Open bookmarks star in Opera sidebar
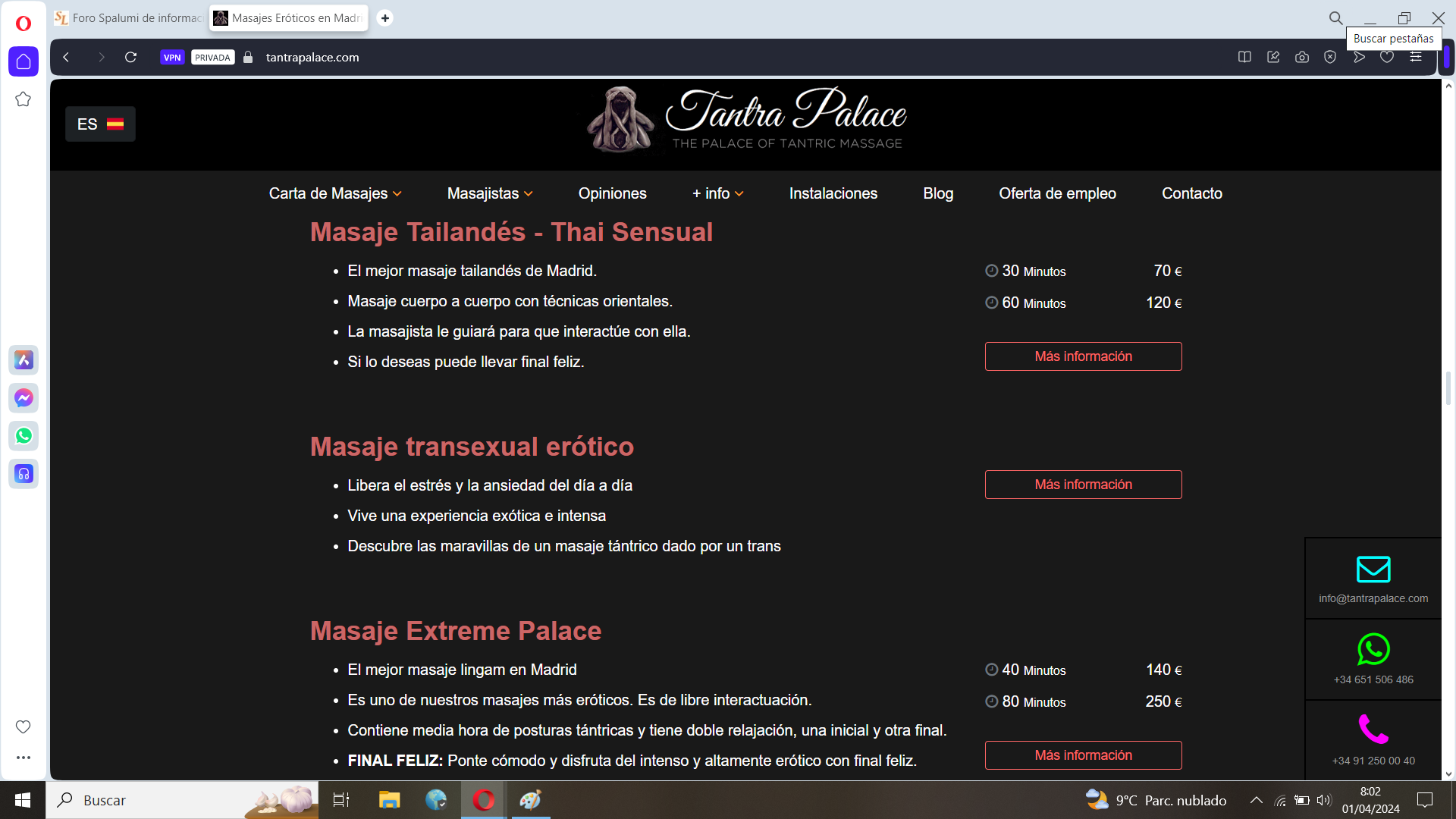The height and width of the screenshot is (819, 1456). [x=24, y=99]
